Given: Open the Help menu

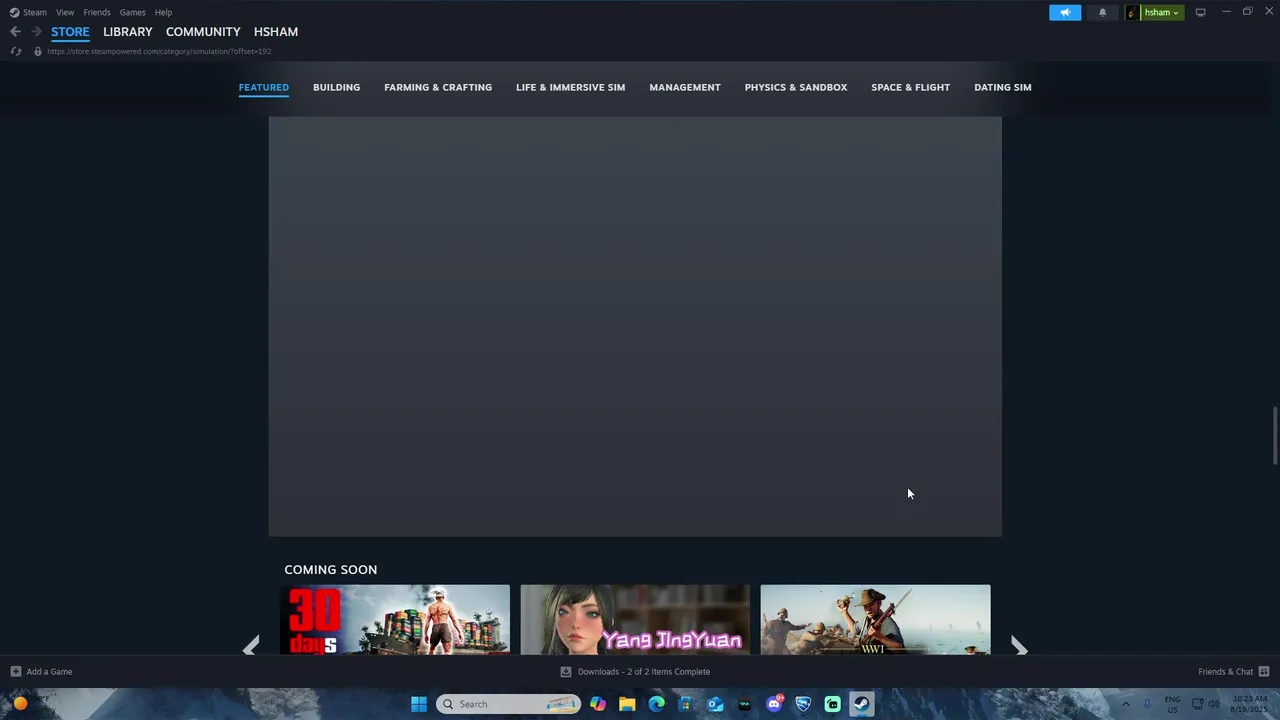Looking at the screenshot, I should (163, 12).
